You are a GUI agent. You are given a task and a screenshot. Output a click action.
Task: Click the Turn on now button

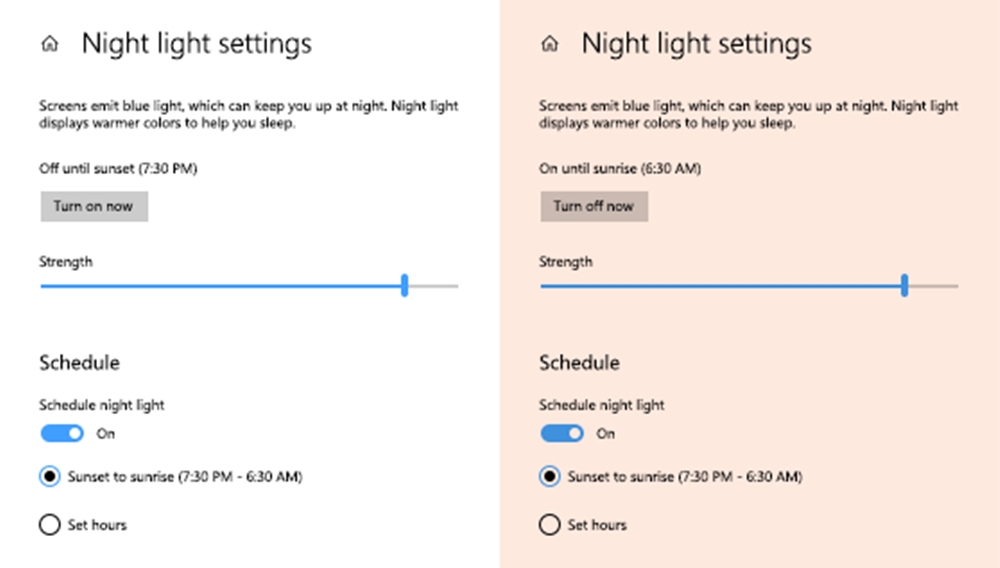[x=94, y=207]
